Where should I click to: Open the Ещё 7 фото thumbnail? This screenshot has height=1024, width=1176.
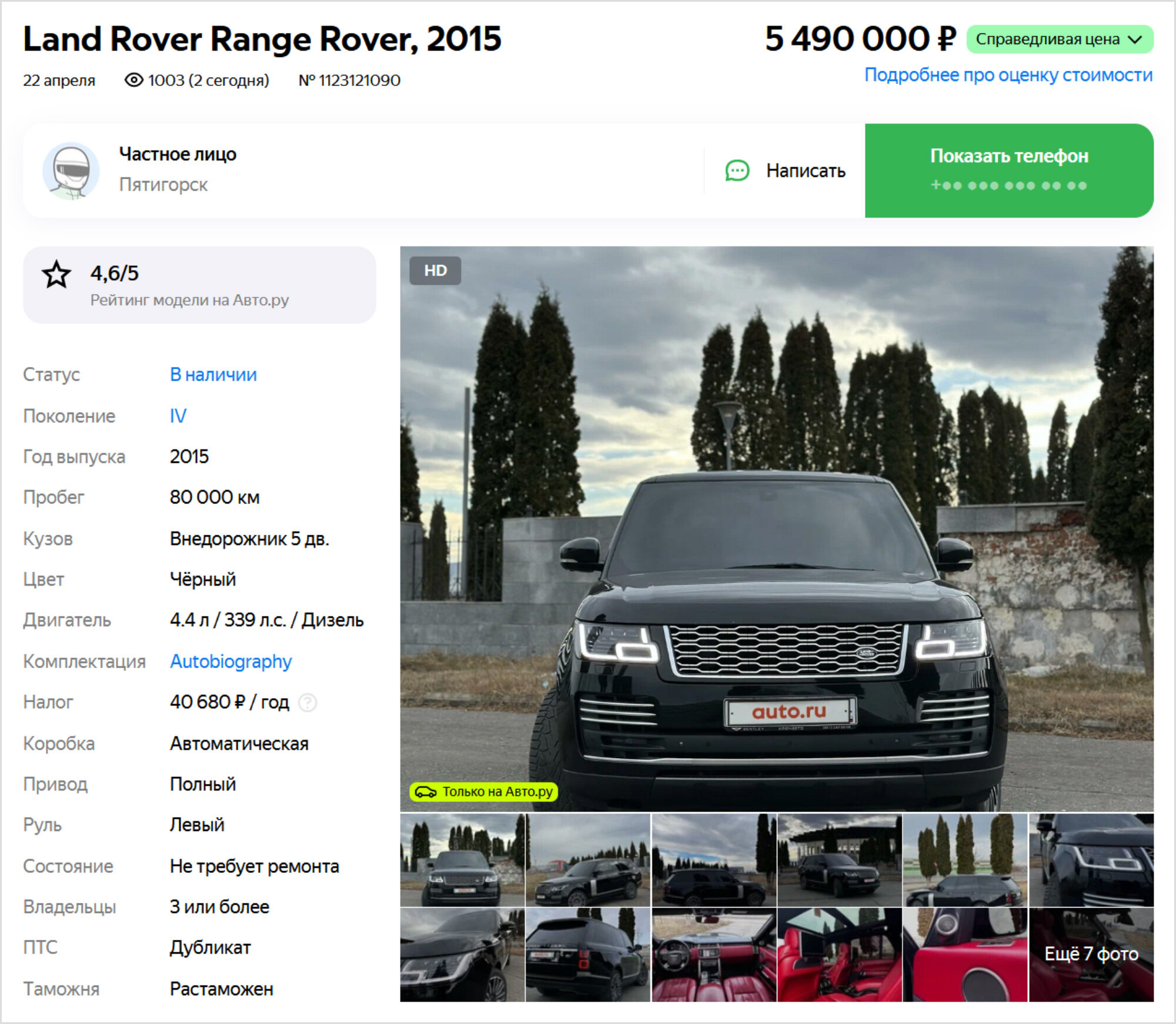tap(1091, 955)
